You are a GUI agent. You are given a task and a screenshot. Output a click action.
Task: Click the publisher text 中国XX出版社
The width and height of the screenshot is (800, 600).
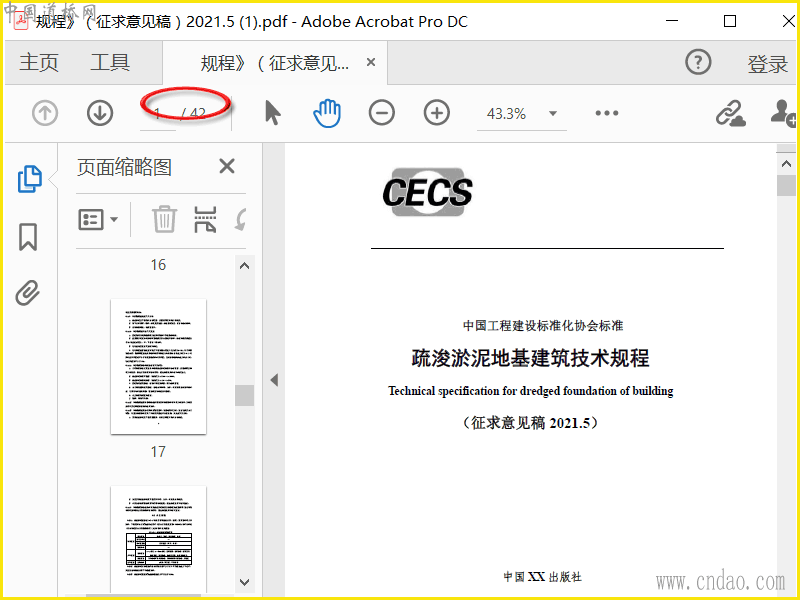coord(542,577)
